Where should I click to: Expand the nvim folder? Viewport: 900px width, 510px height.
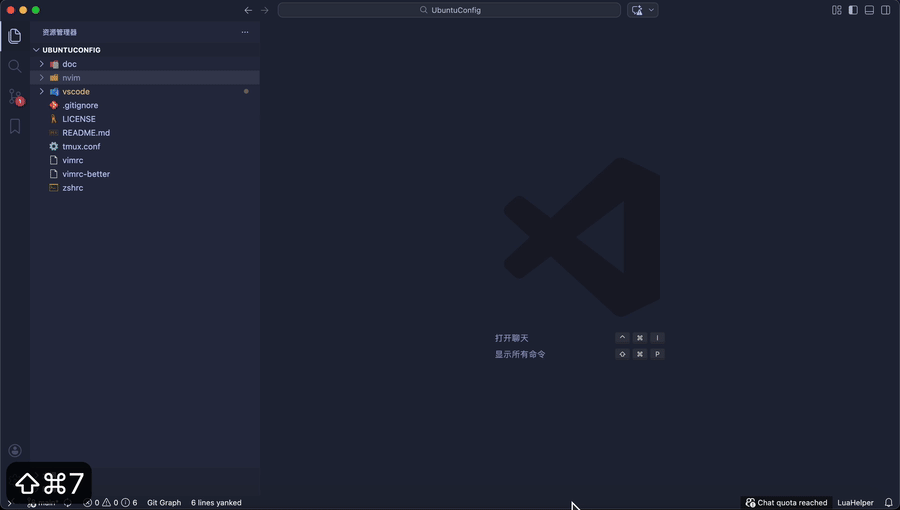41,77
